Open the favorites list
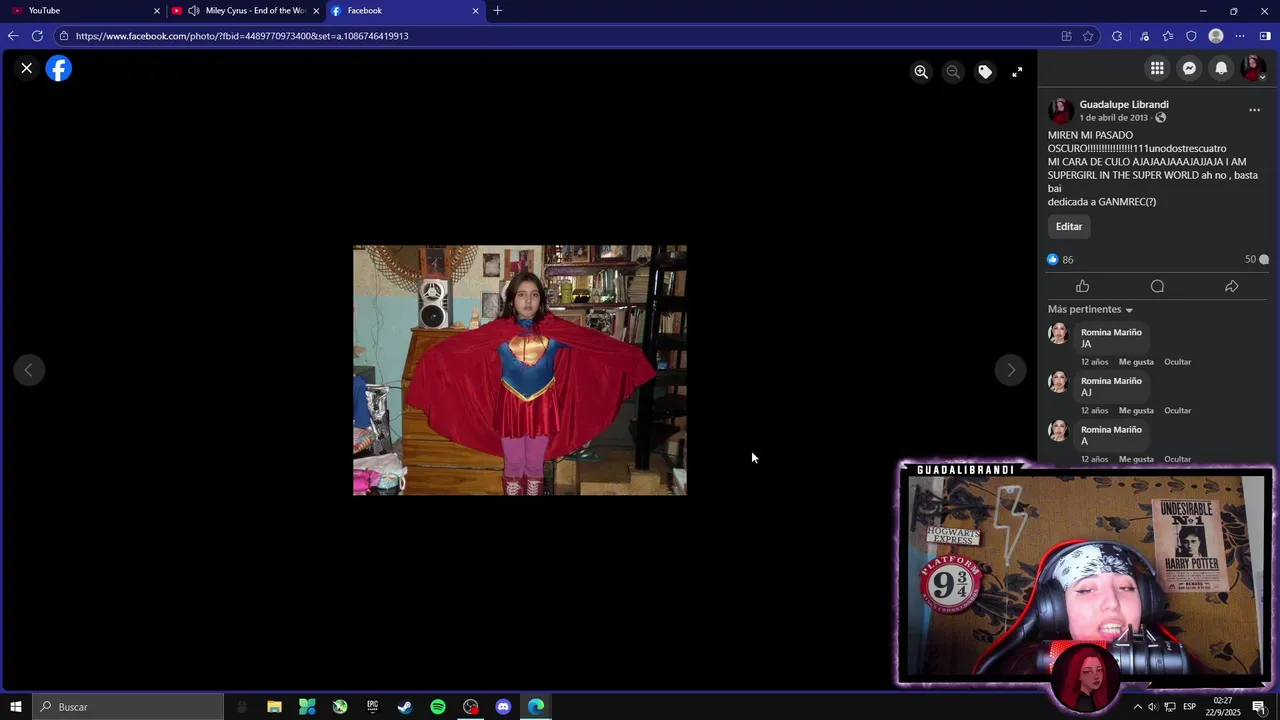 [1168, 36]
